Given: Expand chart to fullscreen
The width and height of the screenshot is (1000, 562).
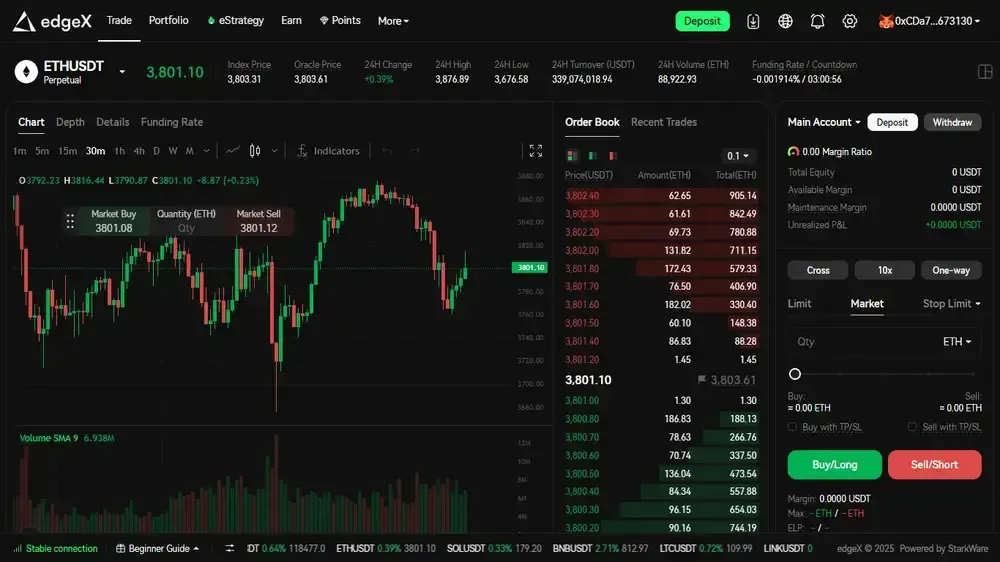Looking at the screenshot, I should (536, 151).
